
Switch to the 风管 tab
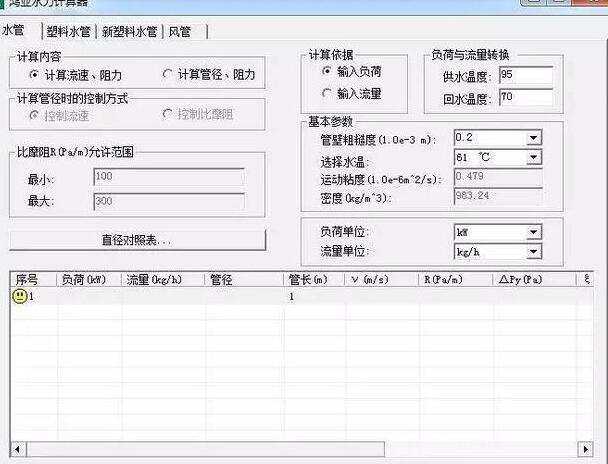click(x=180, y=32)
